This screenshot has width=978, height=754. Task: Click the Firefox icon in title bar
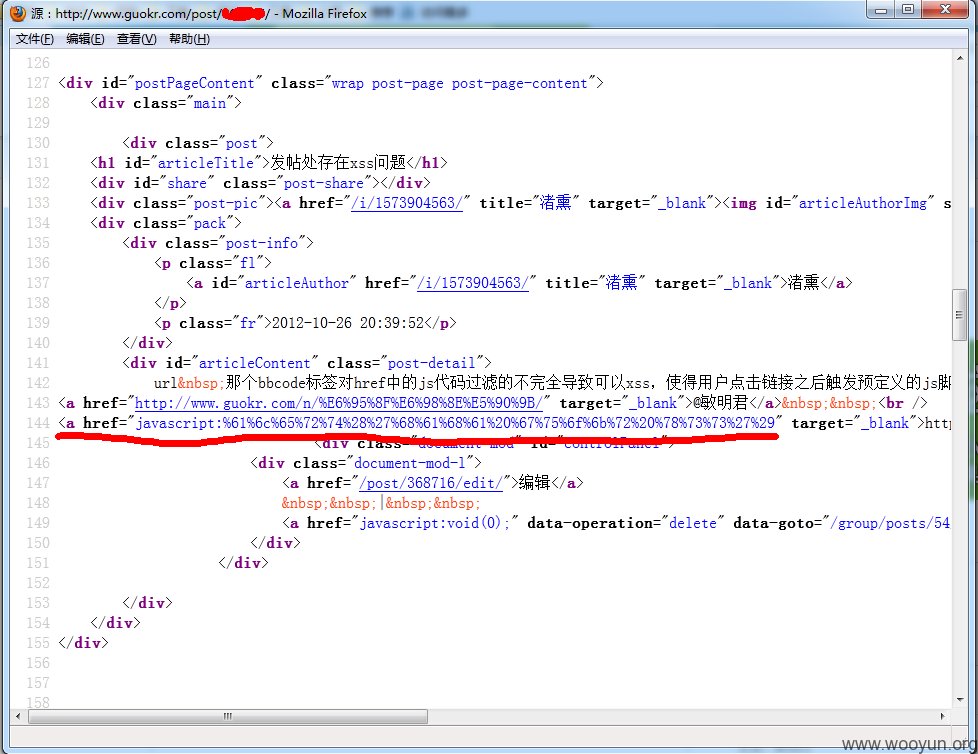pos(17,13)
